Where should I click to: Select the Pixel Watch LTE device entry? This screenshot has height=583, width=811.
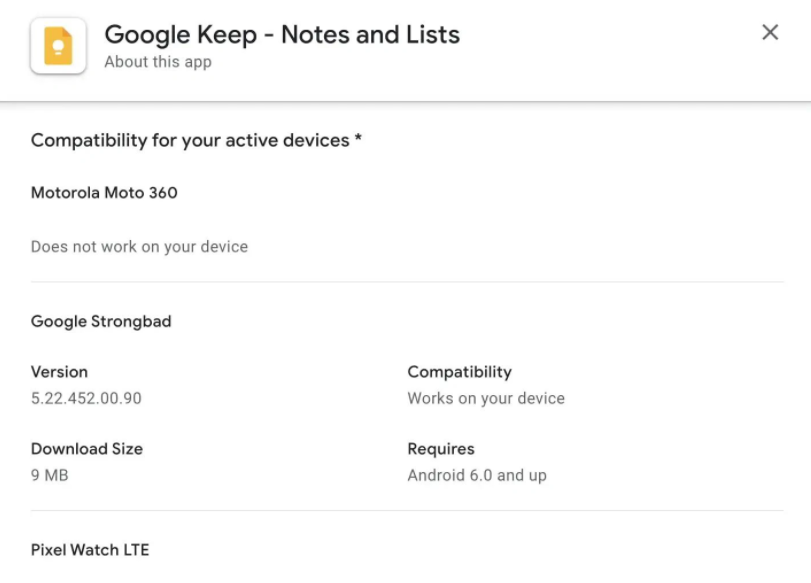coord(90,550)
